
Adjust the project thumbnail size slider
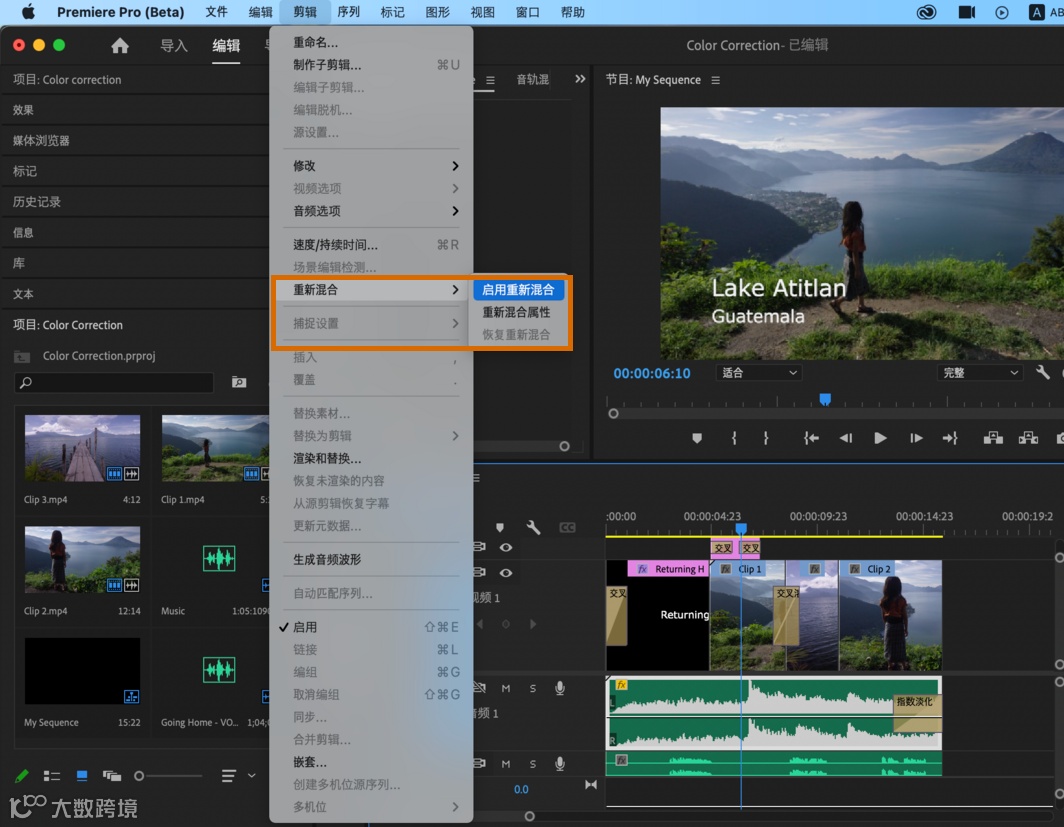140,775
